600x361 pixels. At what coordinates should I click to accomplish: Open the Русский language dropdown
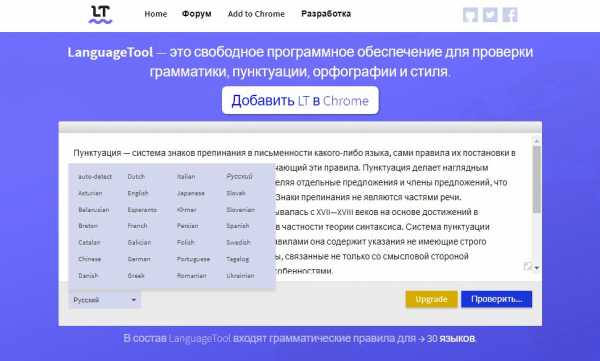pos(104,300)
